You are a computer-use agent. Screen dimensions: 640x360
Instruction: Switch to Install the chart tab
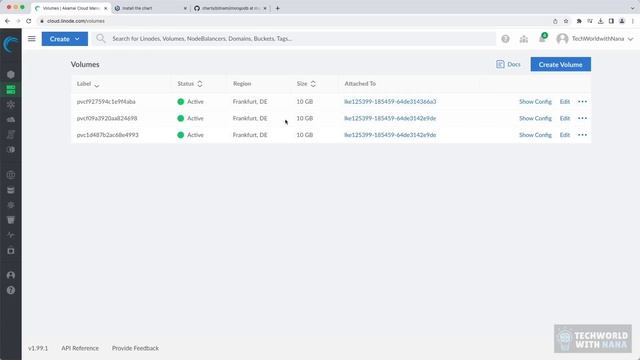pyautogui.click(x=150, y=8)
